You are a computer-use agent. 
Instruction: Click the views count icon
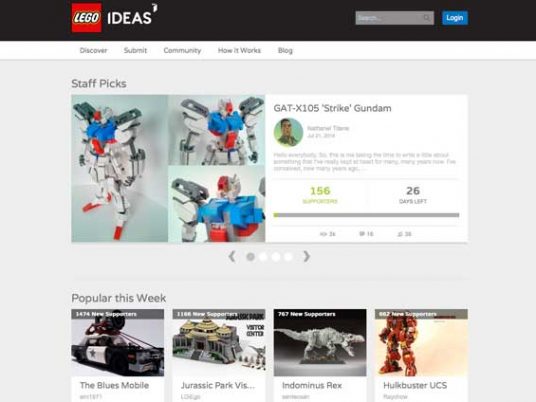(x=323, y=234)
